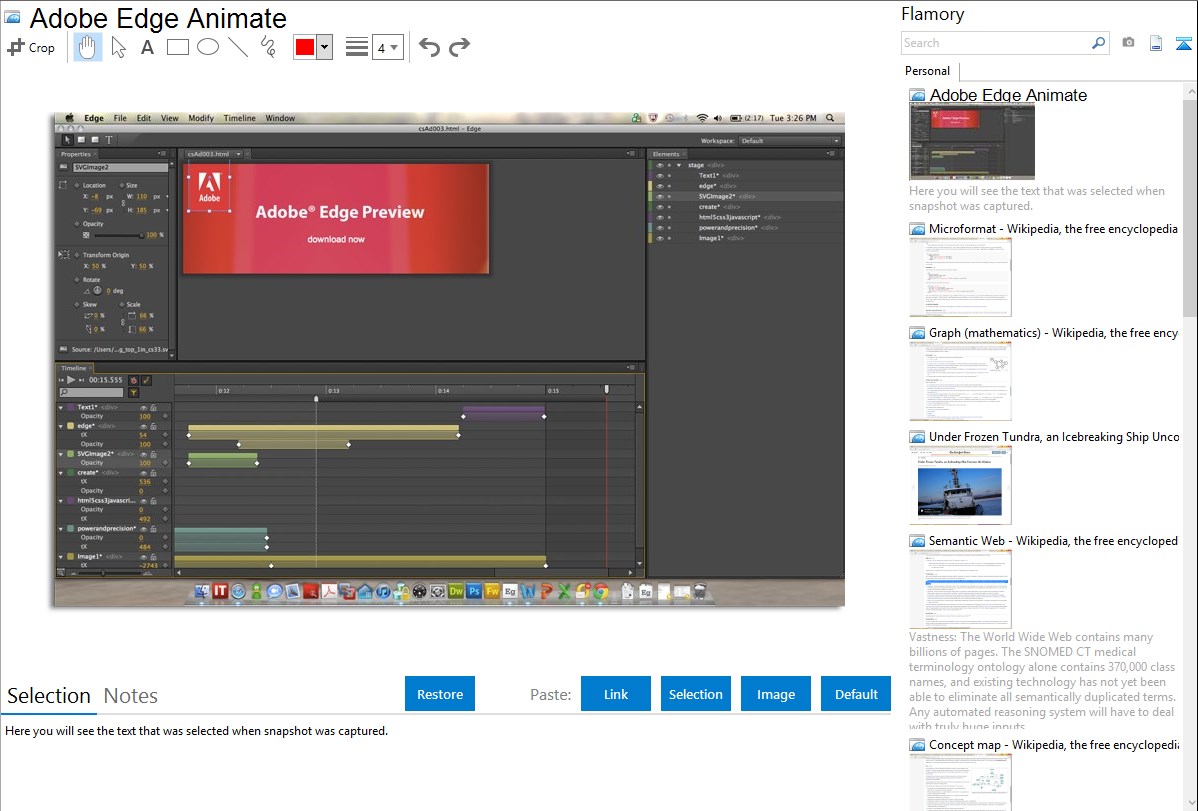
Task: Select the freehand scribble tool
Action: 268,47
